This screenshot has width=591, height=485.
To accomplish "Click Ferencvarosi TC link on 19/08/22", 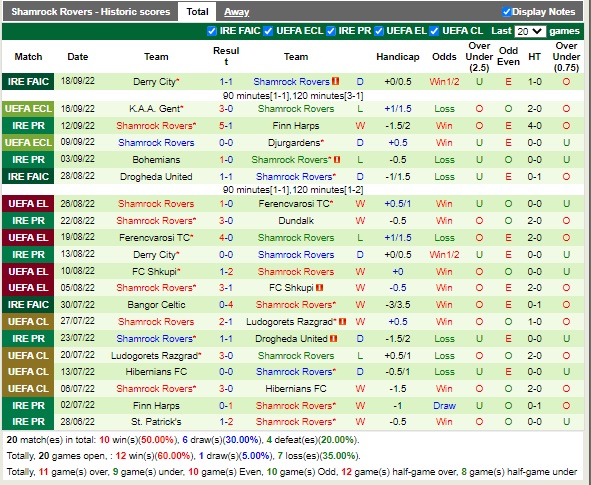I will [155, 237].
